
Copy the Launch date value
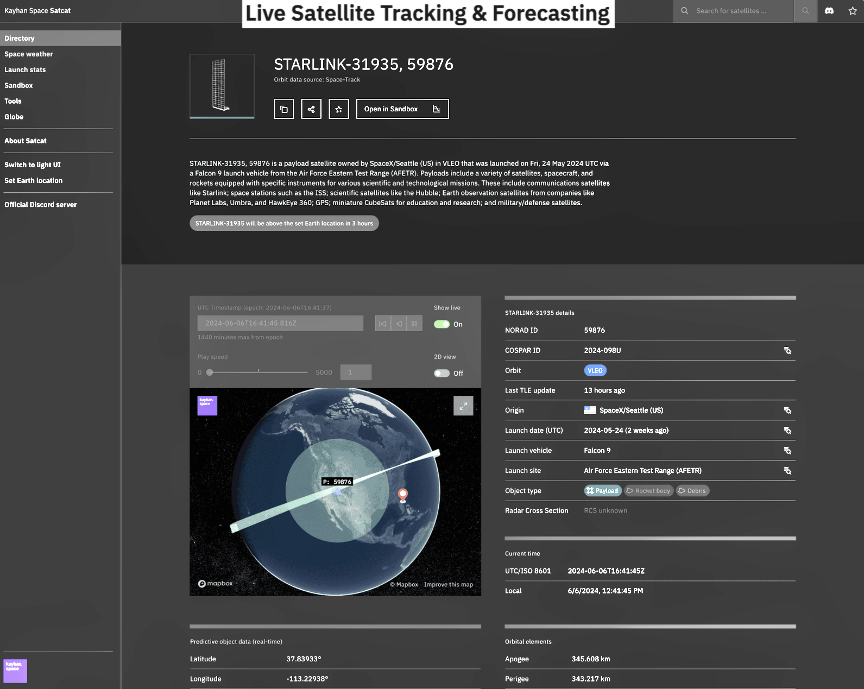[x=787, y=430]
